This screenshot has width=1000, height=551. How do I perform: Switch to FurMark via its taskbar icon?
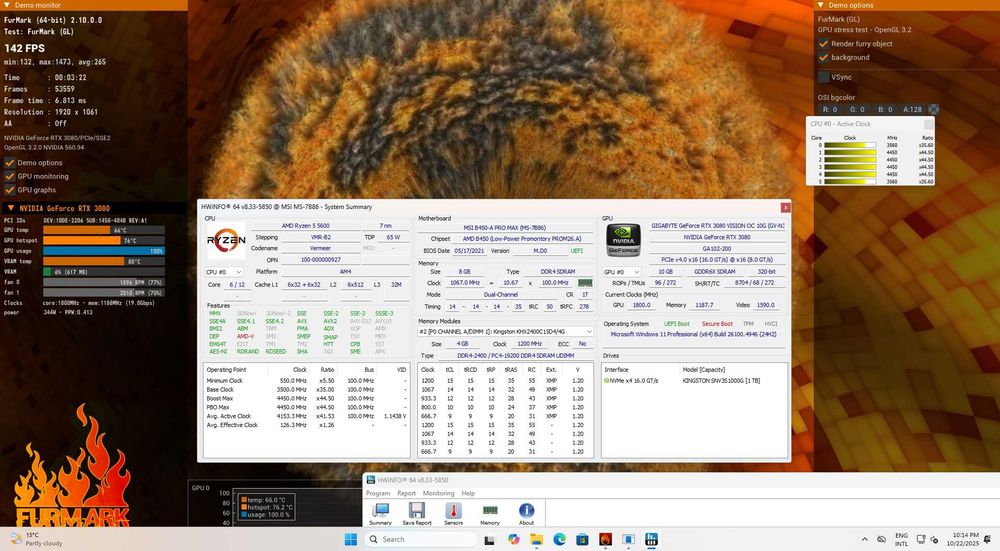pos(605,540)
